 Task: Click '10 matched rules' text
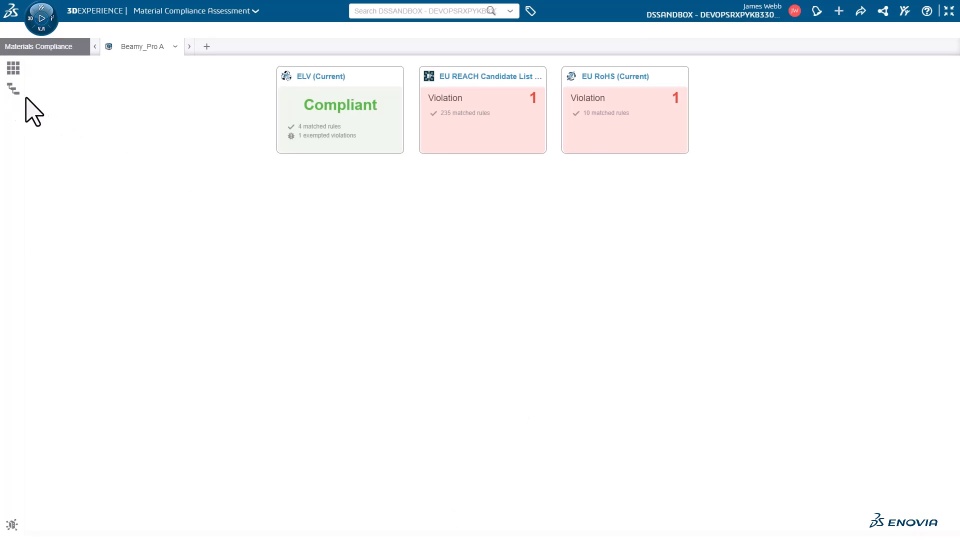606,113
